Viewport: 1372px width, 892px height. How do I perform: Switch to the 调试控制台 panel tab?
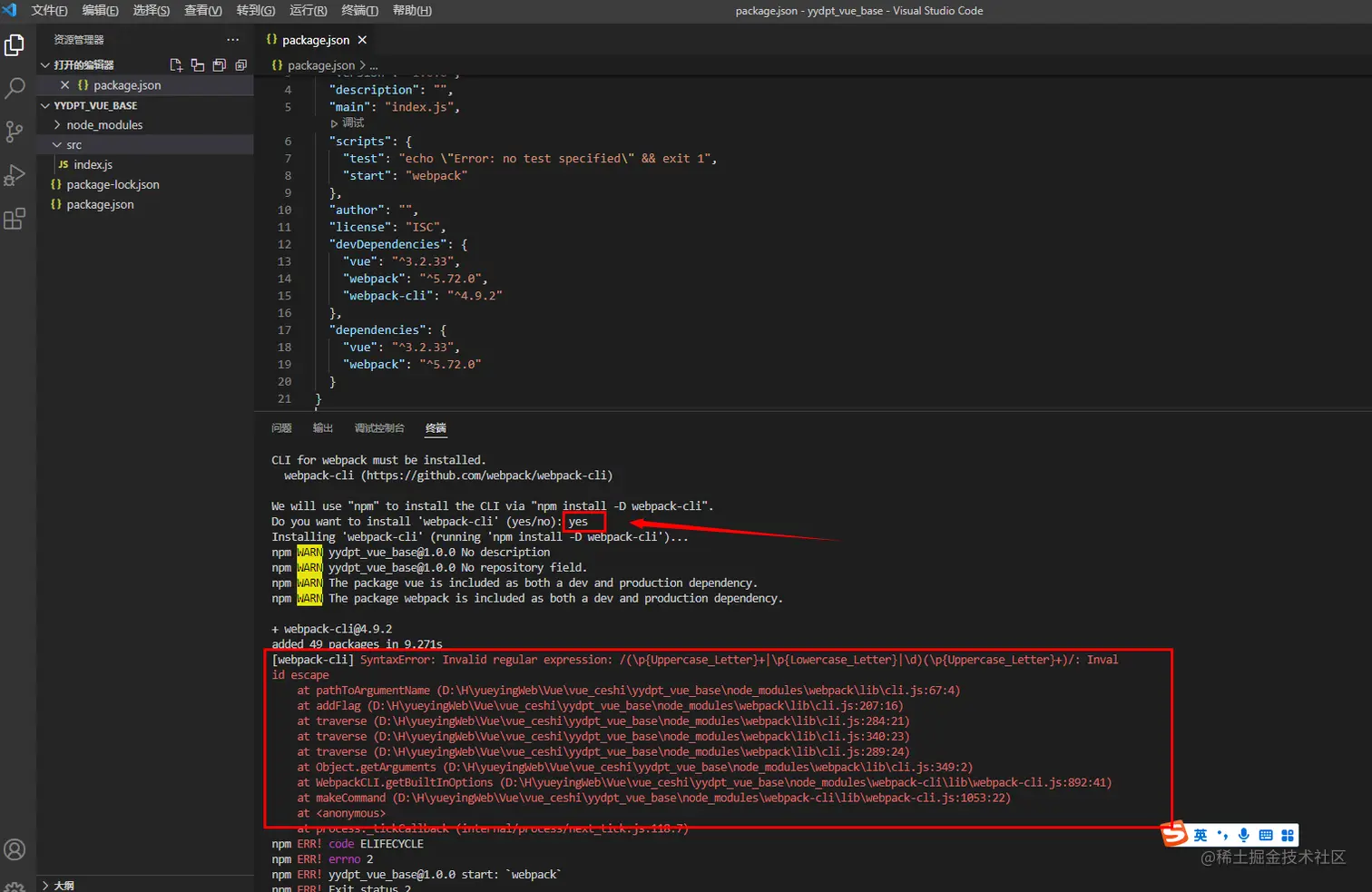tap(379, 428)
